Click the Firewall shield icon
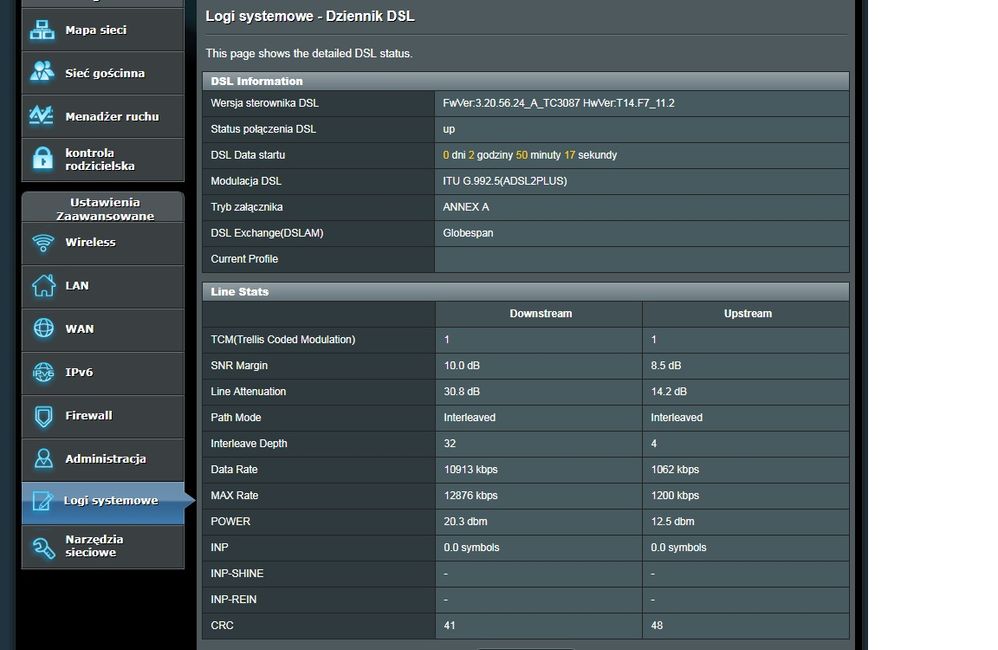The image size is (998, 650). (x=43, y=415)
